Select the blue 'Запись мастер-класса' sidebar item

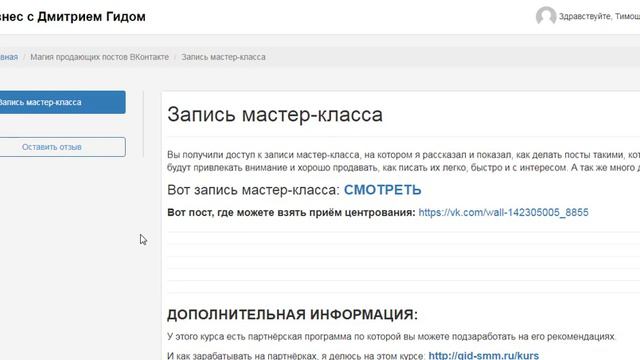(x=62, y=102)
